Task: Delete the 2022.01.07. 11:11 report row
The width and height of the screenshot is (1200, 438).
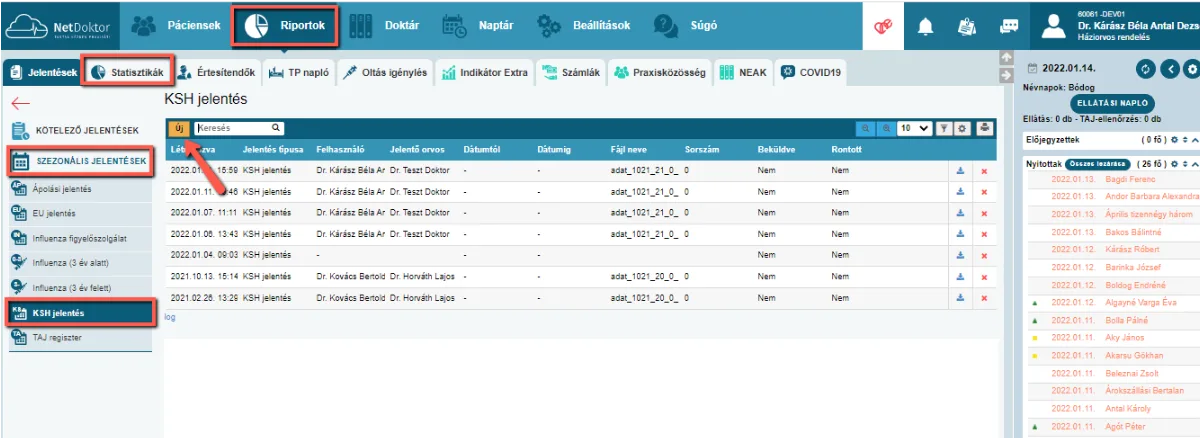Action: (x=984, y=214)
